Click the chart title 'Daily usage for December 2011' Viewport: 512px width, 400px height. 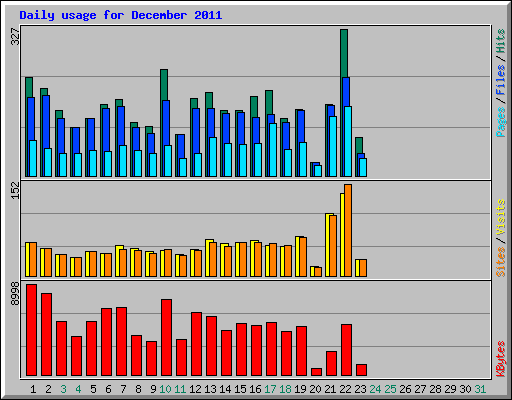121,15
